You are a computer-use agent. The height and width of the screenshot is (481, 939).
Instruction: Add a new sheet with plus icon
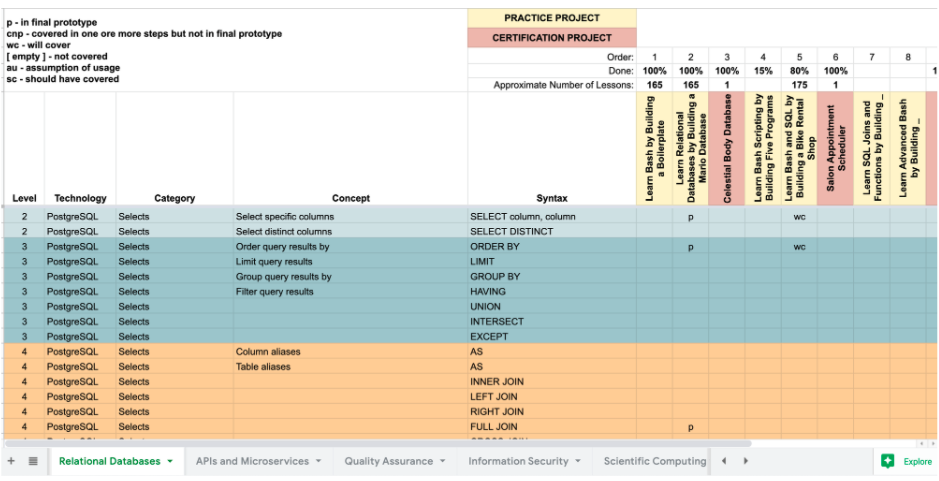coord(11,461)
